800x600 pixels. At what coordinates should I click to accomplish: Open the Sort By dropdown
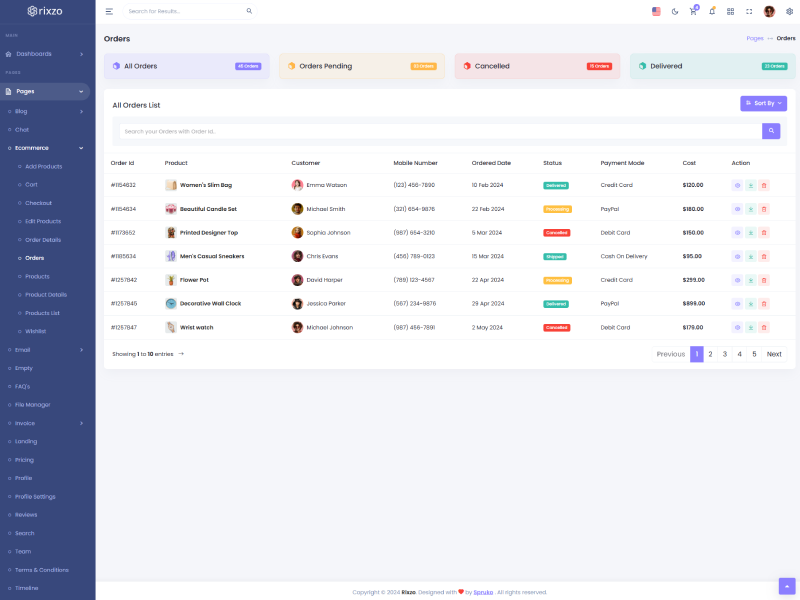click(x=763, y=103)
